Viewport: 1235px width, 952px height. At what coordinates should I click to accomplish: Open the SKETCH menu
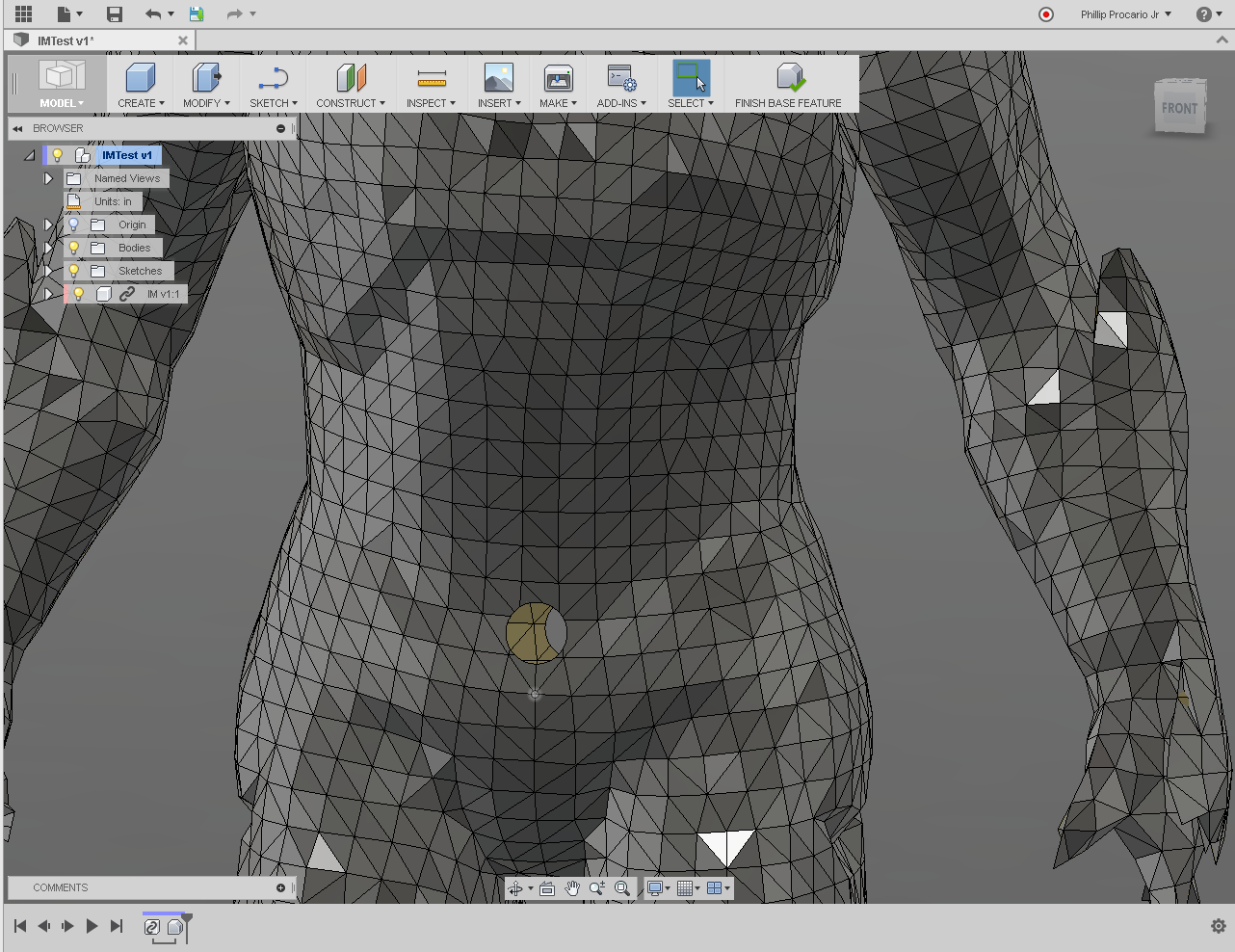coord(274,103)
